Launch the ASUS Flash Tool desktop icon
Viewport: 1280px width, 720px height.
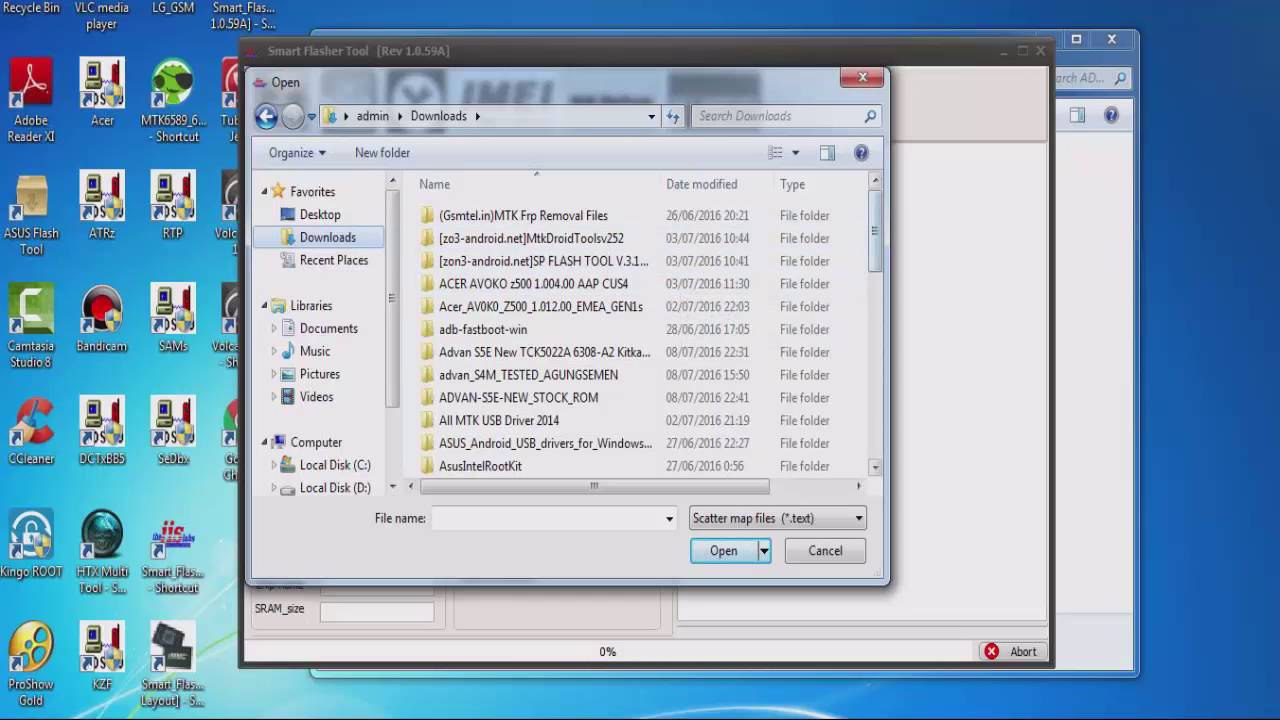pyautogui.click(x=31, y=213)
